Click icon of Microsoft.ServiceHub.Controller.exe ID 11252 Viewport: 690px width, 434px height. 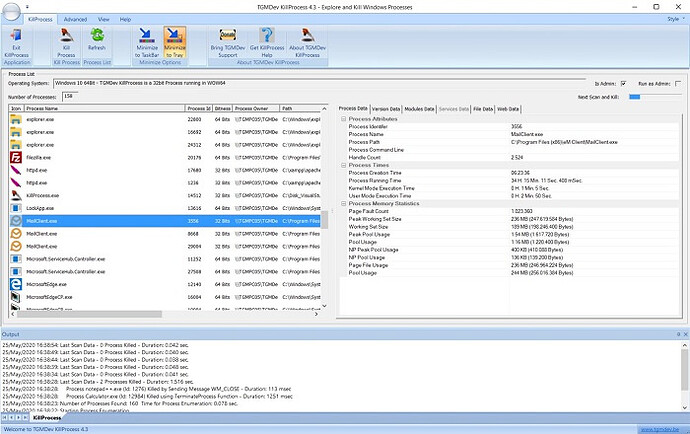(16, 259)
